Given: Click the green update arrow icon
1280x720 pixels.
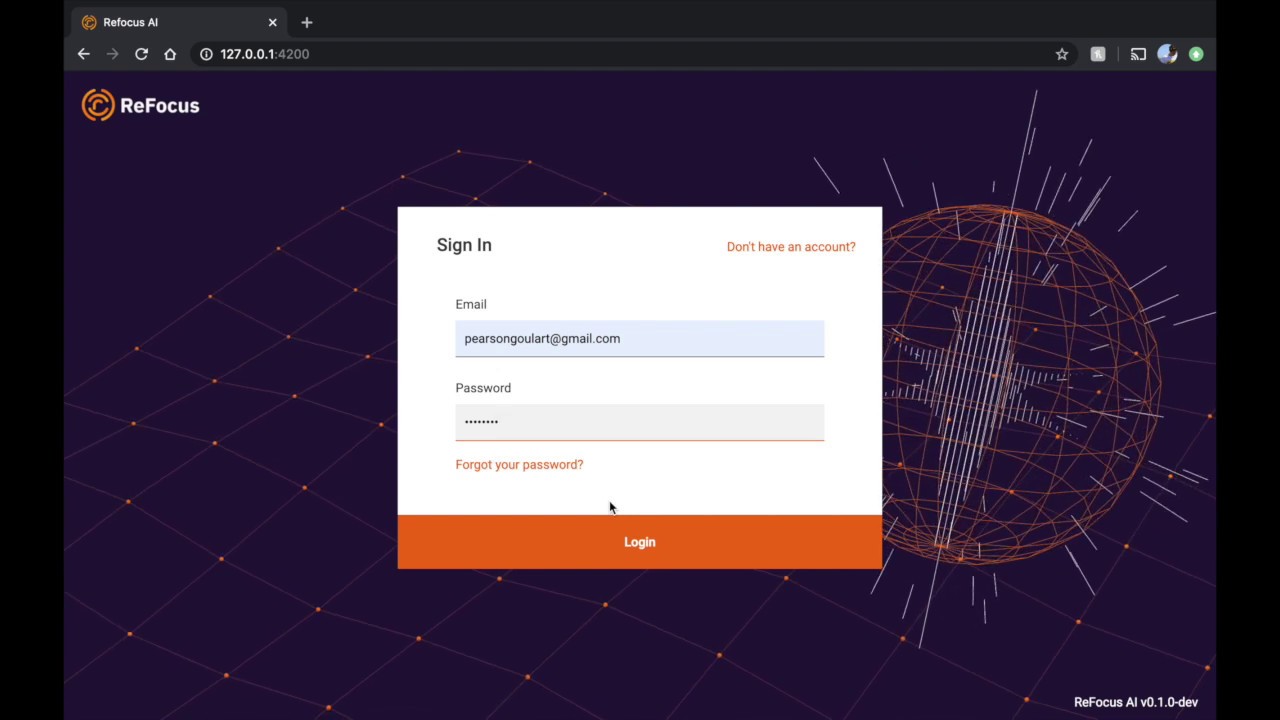Looking at the screenshot, I should 1196,54.
